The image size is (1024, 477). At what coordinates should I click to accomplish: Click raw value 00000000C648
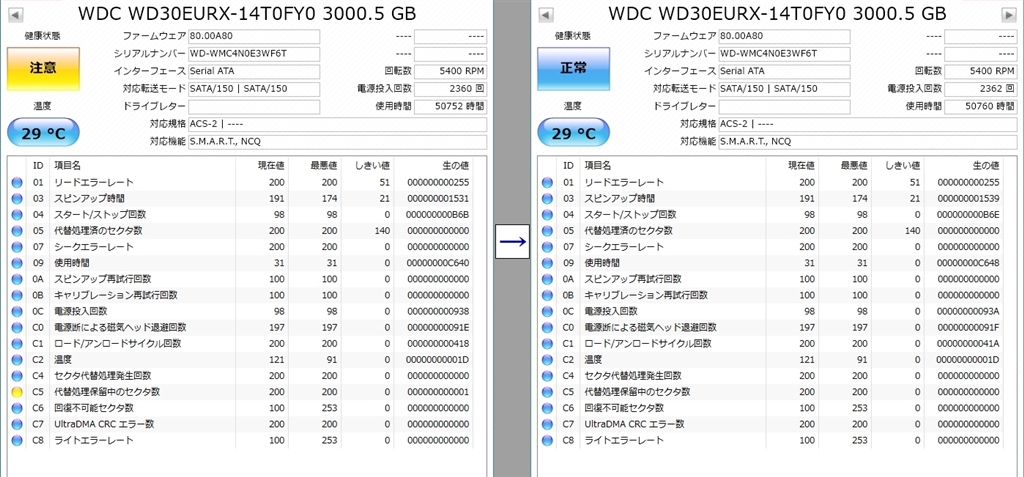[x=968, y=263]
